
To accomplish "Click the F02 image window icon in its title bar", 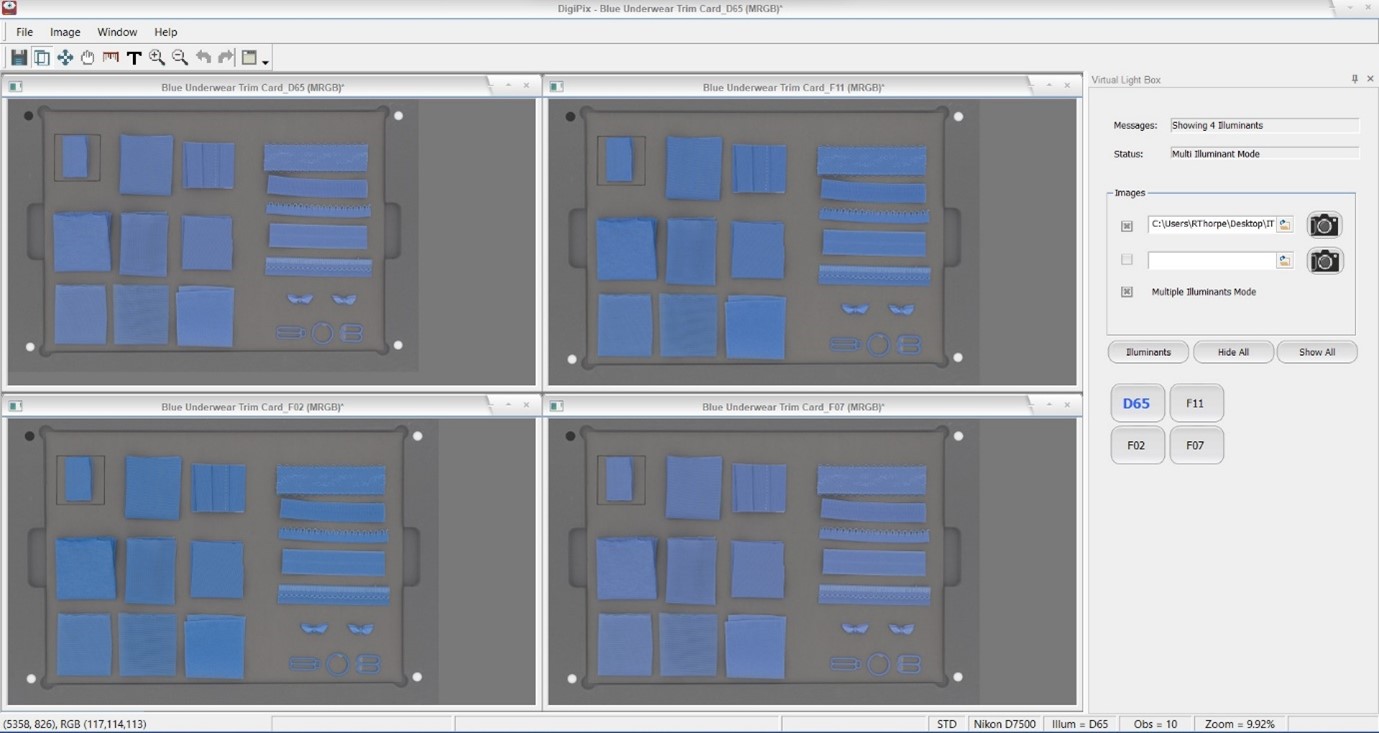I will tap(15, 407).
